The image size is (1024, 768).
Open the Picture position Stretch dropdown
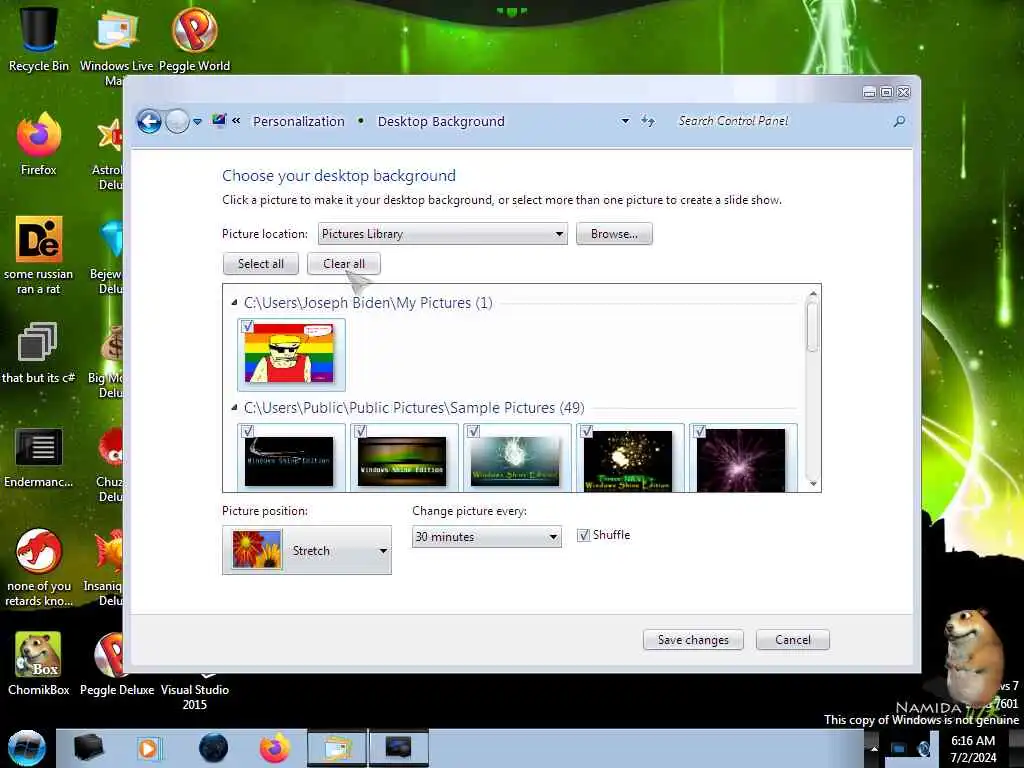307,550
